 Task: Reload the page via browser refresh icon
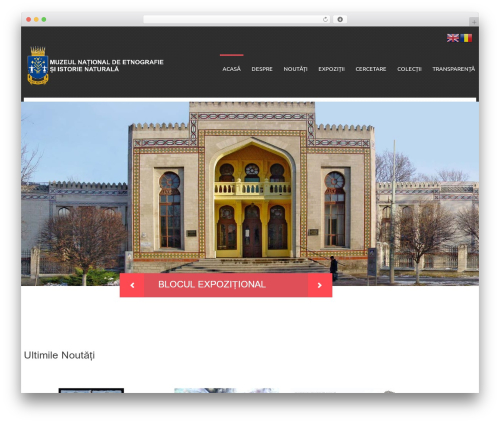[325, 19]
